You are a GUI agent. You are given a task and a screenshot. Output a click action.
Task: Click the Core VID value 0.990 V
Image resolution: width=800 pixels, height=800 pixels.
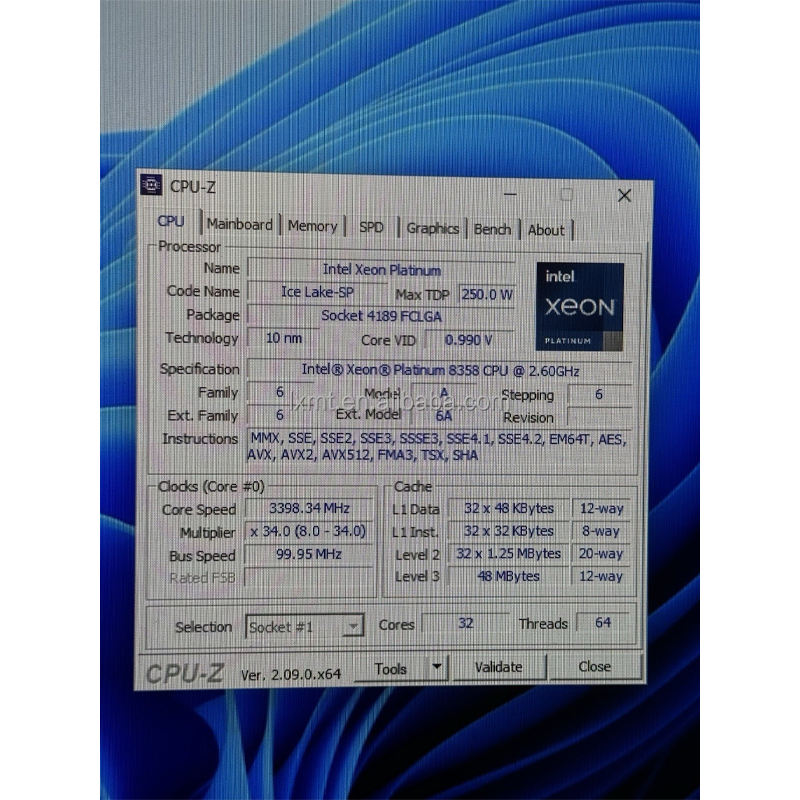tap(468, 340)
